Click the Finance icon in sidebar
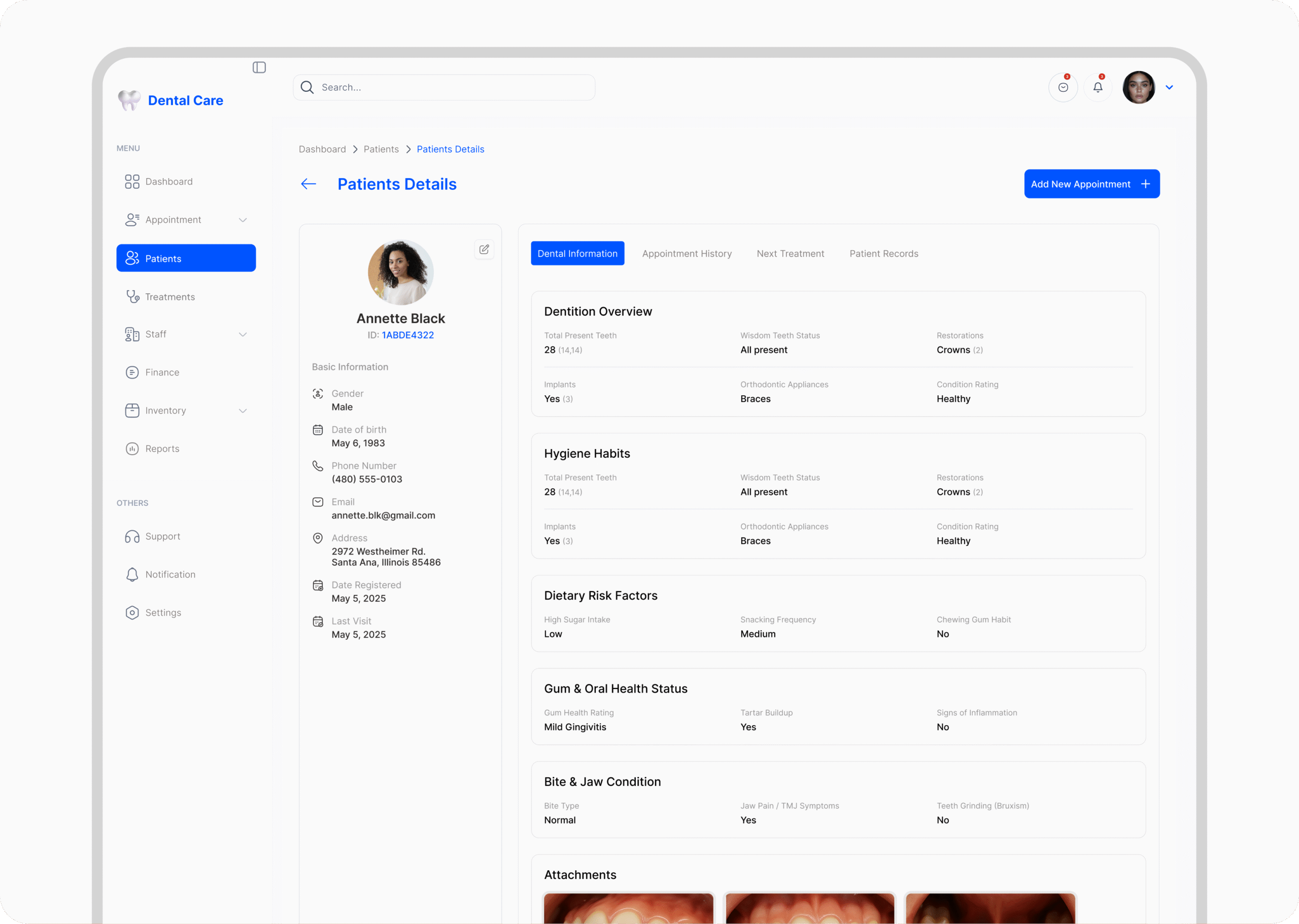This screenshot has height=924, width=1299. pyautogui.click(x=132, y=372)
